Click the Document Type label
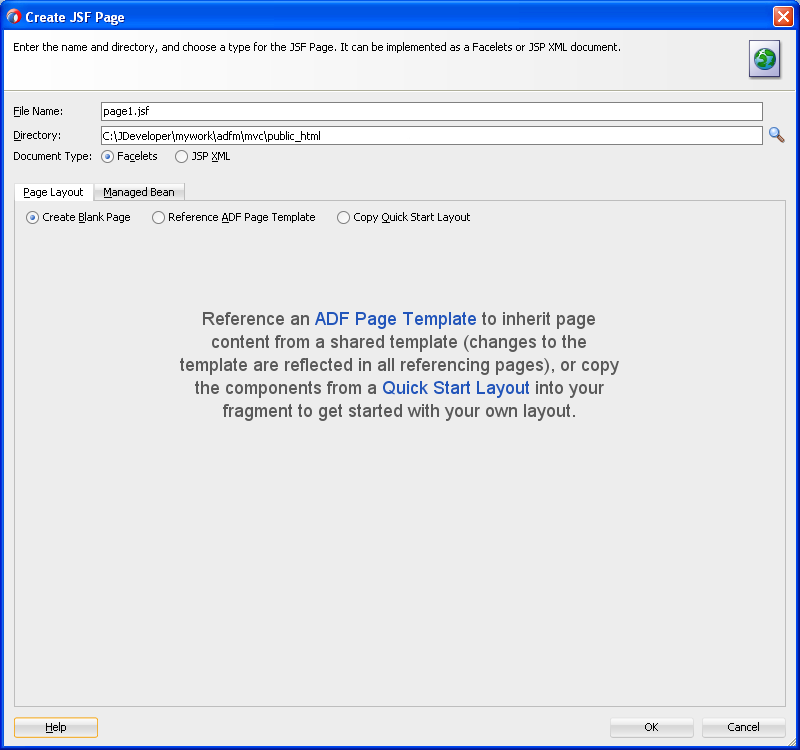This screenshot has width=800, height=750. pyautogui.click(x=53, y=156)
